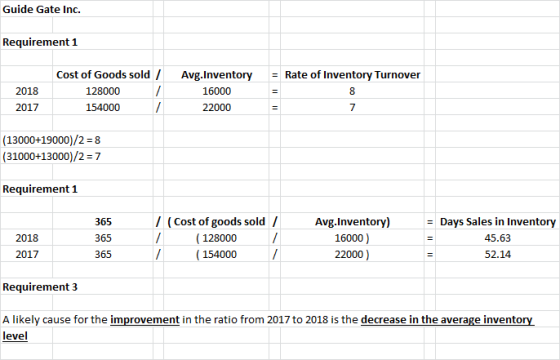Click the (31000+13000)/2 = 7 formula cell
This screenshot has height=360, width=560.
51,156
